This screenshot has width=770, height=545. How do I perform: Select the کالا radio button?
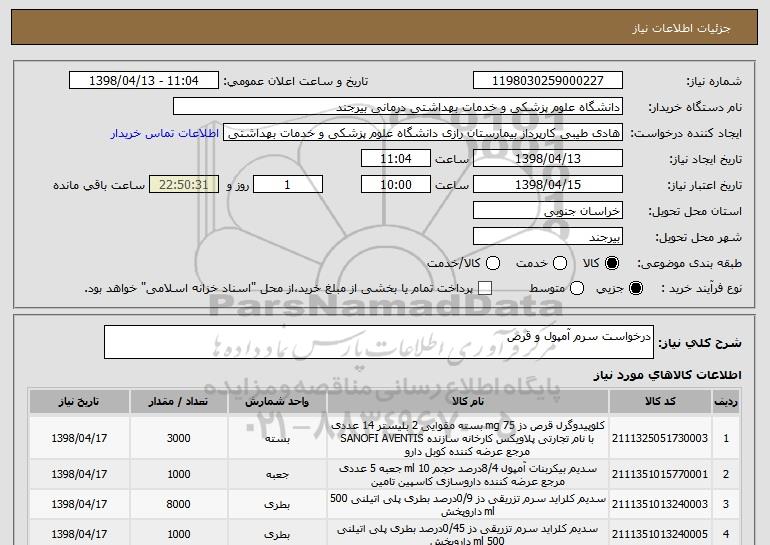(x=612, y=263)
